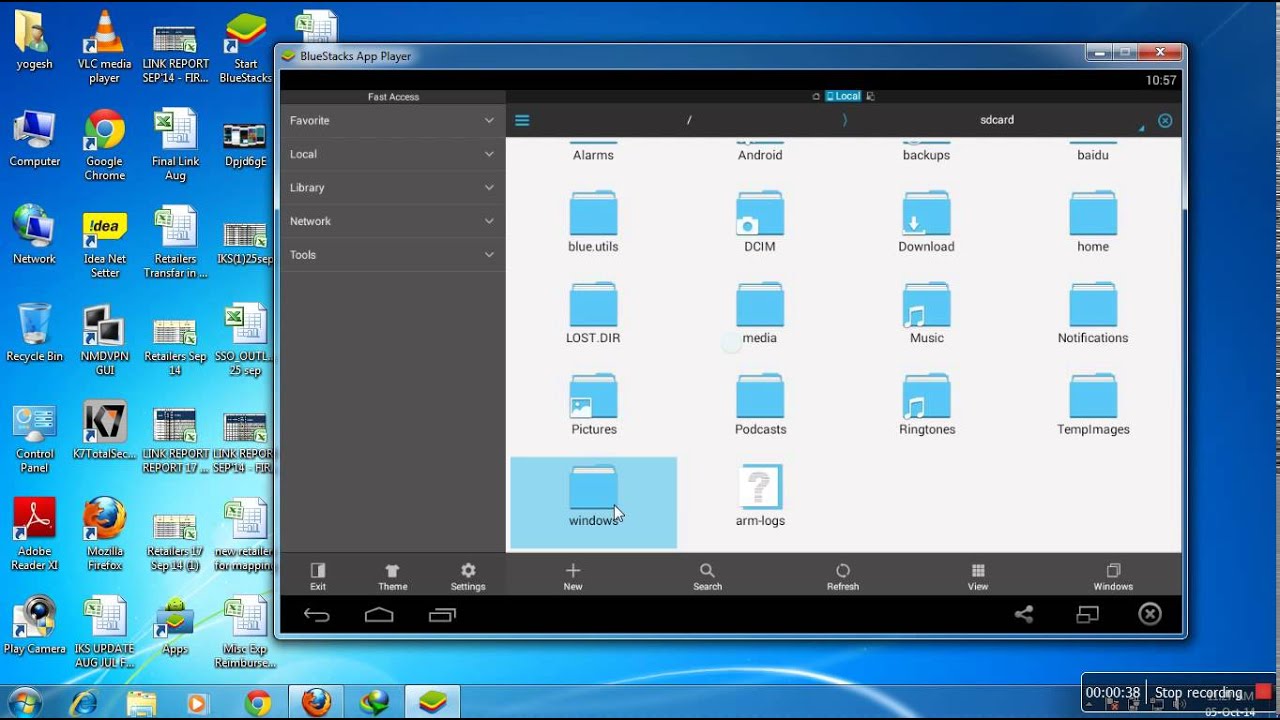Open Control Panel desktop shortcut

[x=34, y=438]
